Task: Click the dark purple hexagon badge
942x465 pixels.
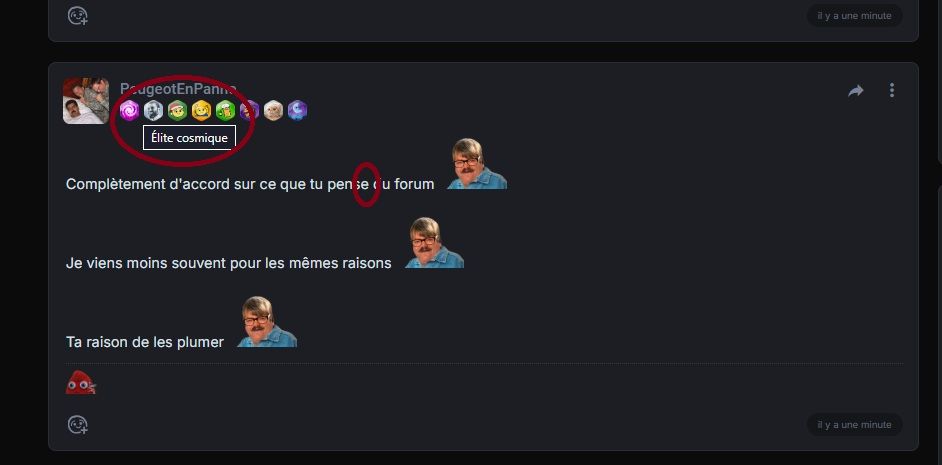Action: (249, 111)
